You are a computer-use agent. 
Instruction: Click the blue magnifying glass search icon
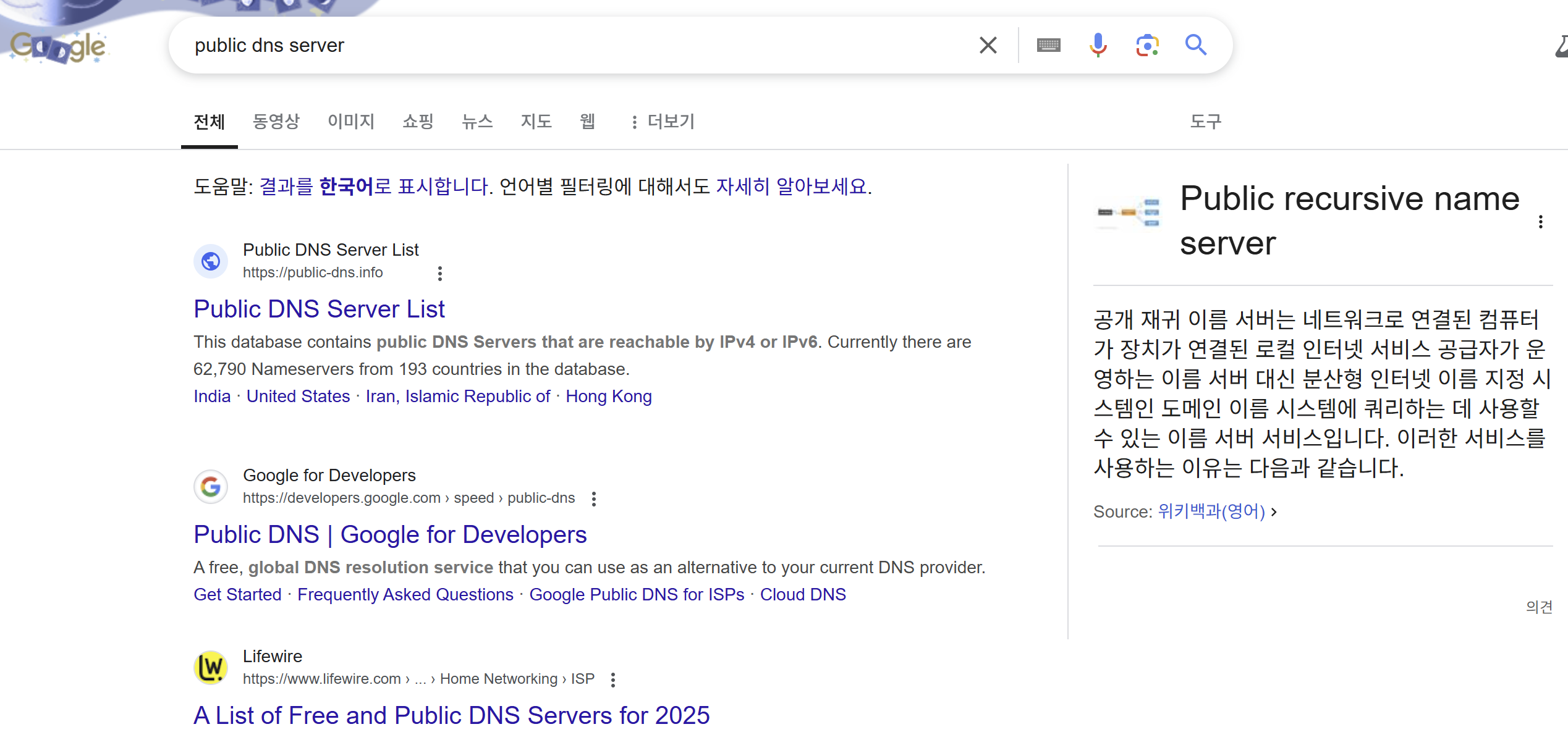coord(1195,45)
